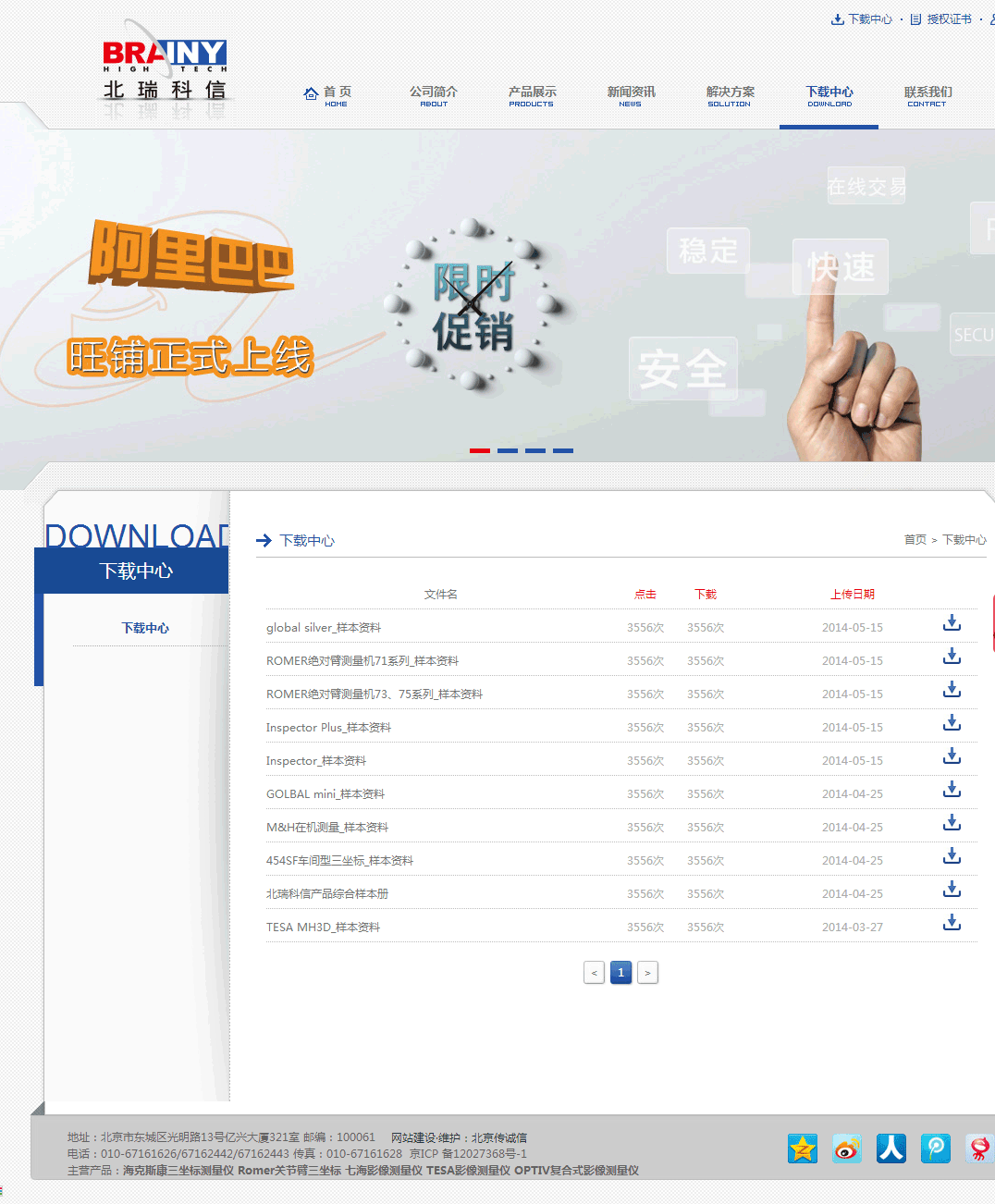Image resolution: width=995 pixels, height=1204 pixels.
Task: Download M&H在机测量 sample file
Action: 952,823
